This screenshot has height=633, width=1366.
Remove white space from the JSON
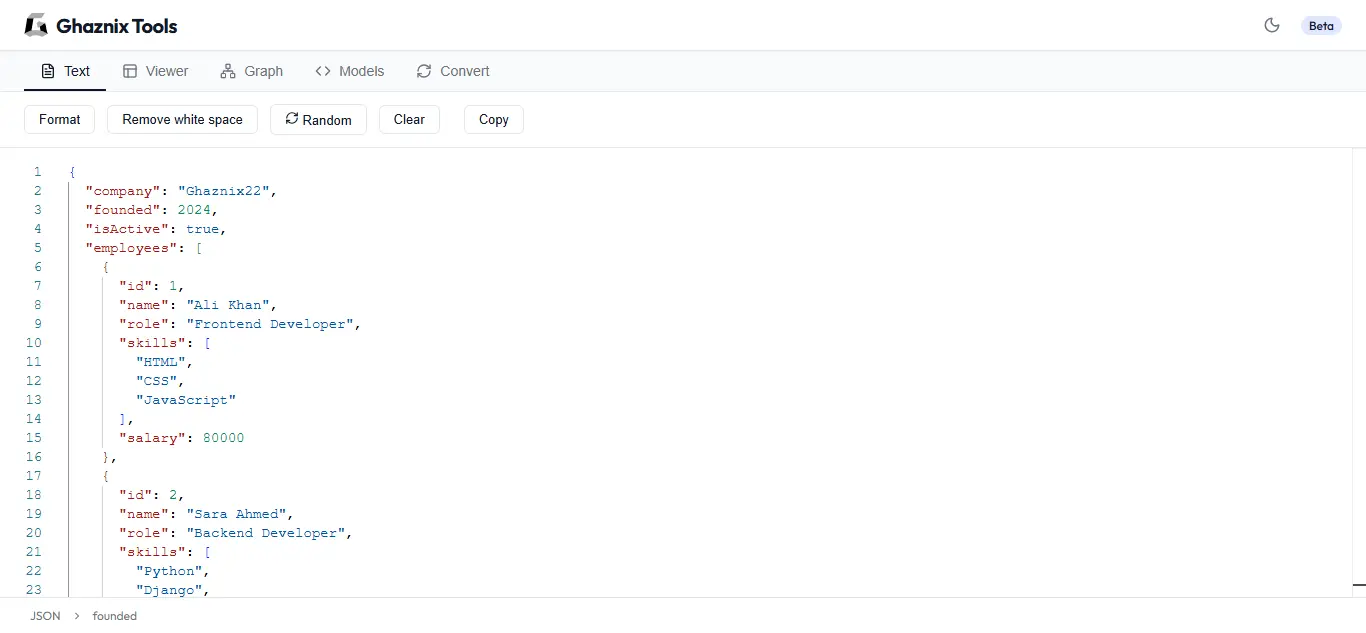(182, 119)
